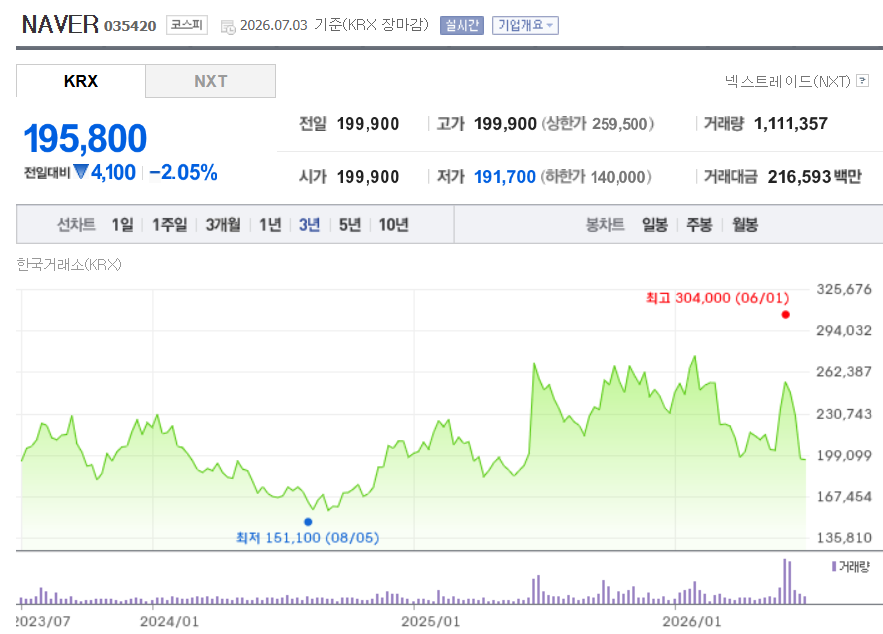Open the 기업개요 dropdown

(x=525, y=25)
